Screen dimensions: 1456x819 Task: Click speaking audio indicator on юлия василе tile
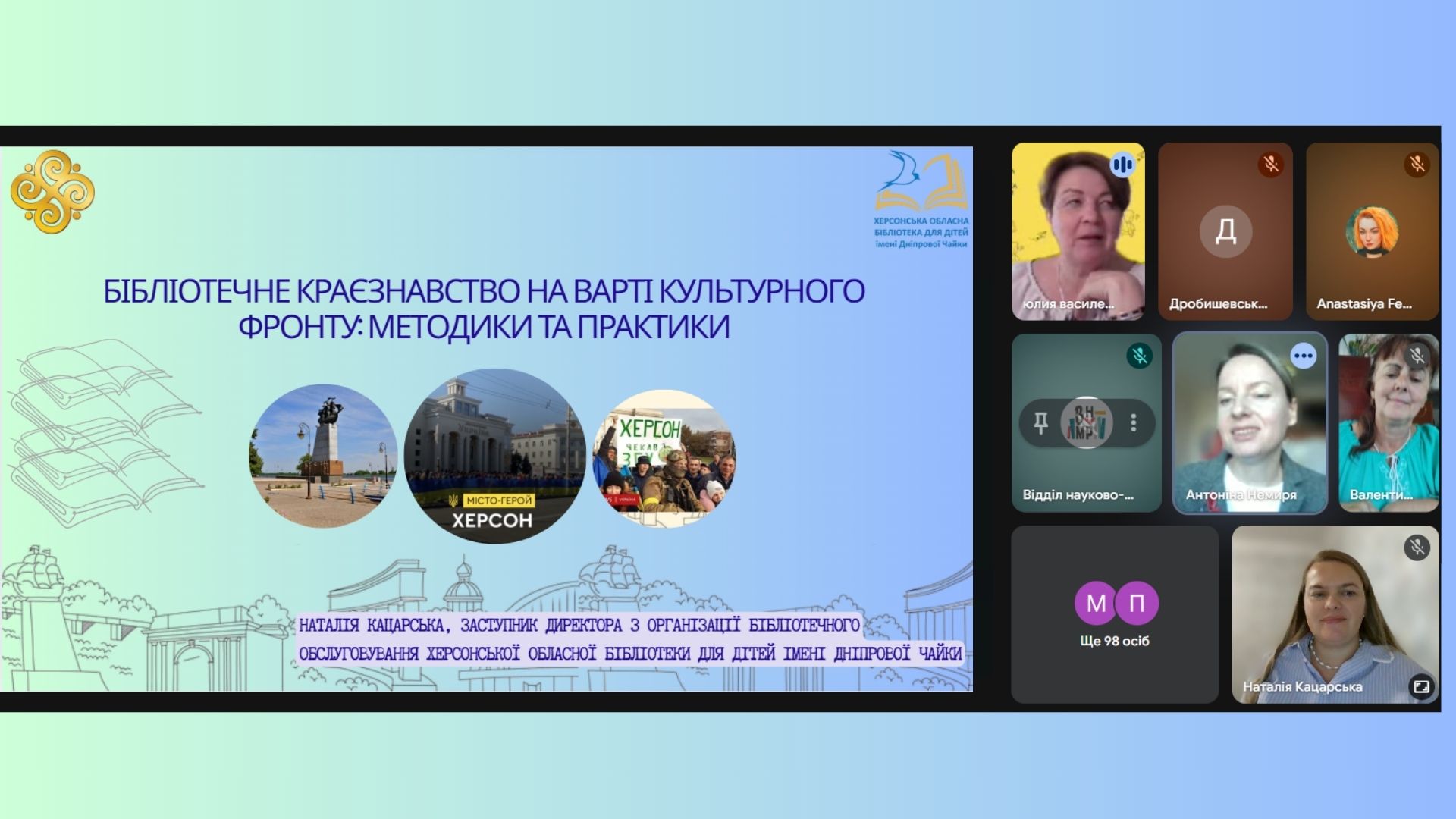[1122, 165]
